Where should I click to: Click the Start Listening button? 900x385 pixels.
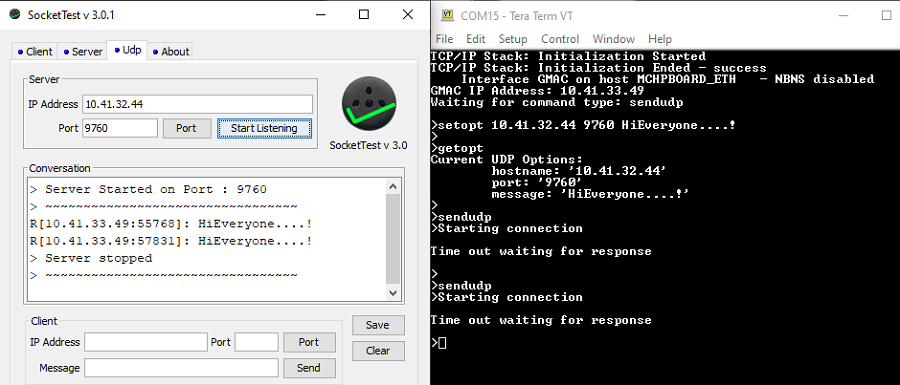264,128
